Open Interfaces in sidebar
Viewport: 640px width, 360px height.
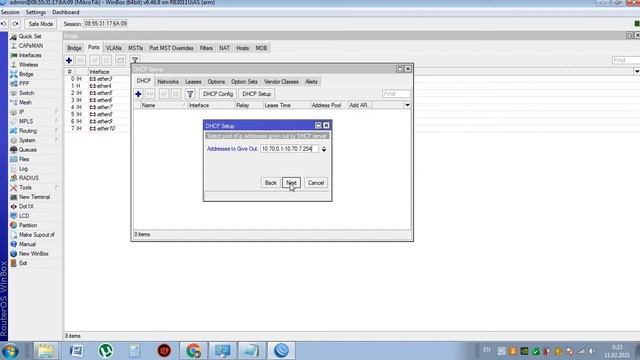(30, 55)
